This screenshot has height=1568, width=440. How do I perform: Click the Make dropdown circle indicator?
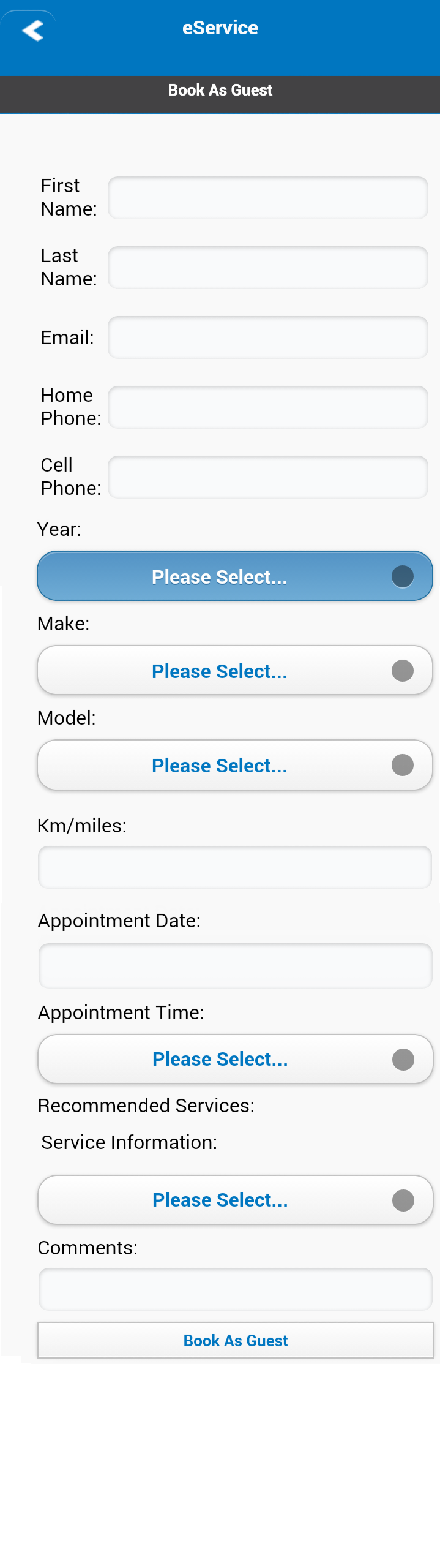coord(403,671)
